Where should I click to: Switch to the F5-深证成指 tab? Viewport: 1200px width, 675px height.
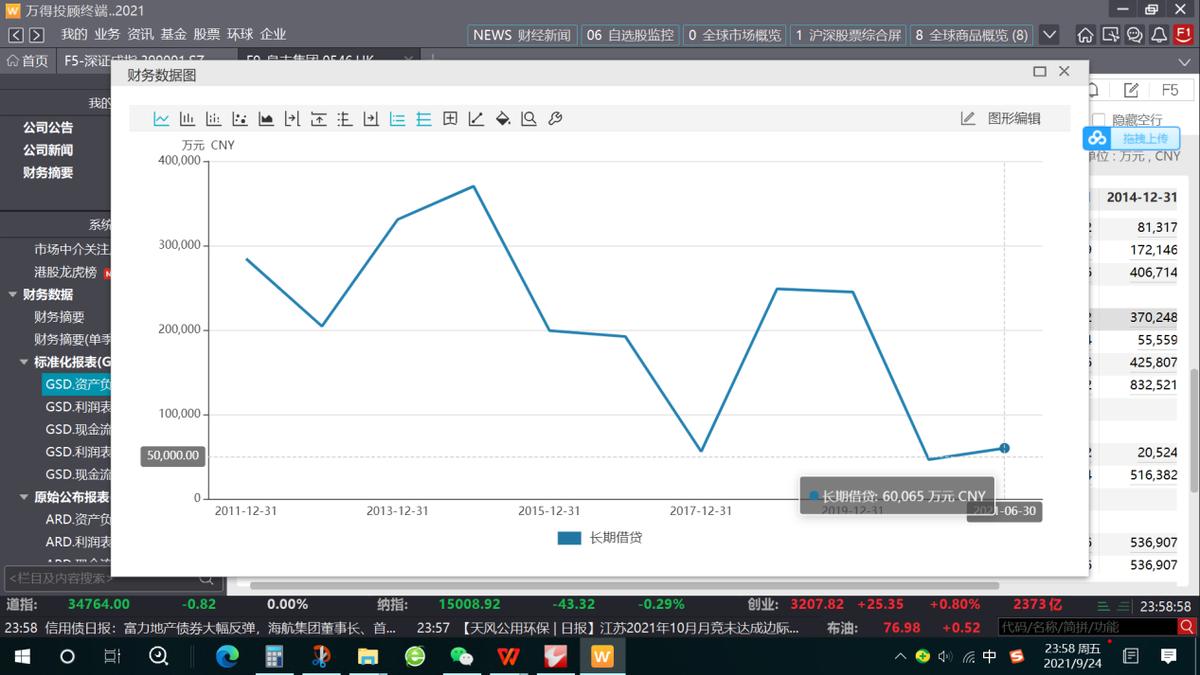145,61
